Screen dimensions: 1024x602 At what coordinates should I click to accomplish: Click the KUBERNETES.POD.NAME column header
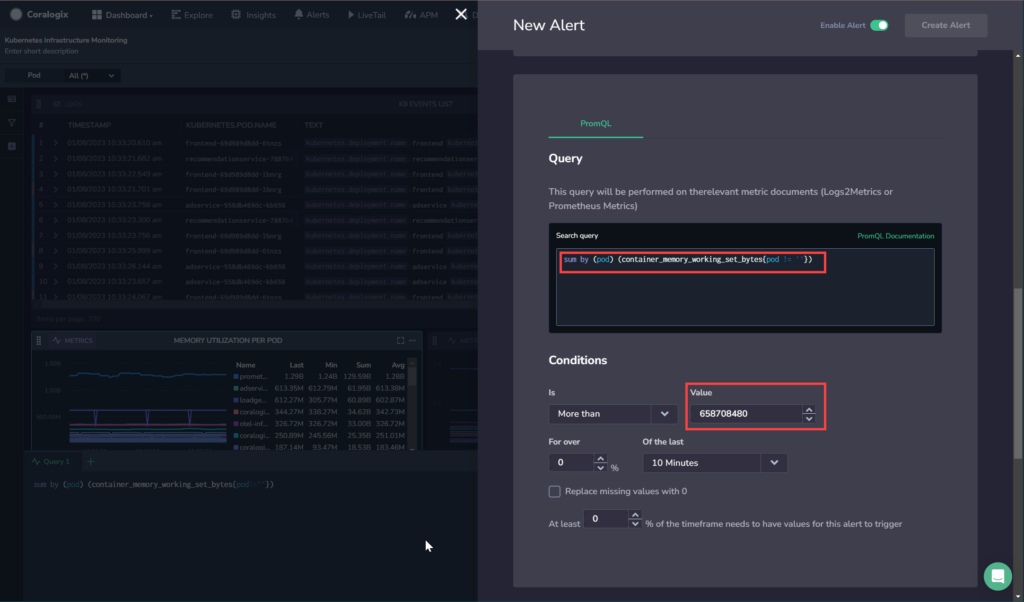pos(231,125)
